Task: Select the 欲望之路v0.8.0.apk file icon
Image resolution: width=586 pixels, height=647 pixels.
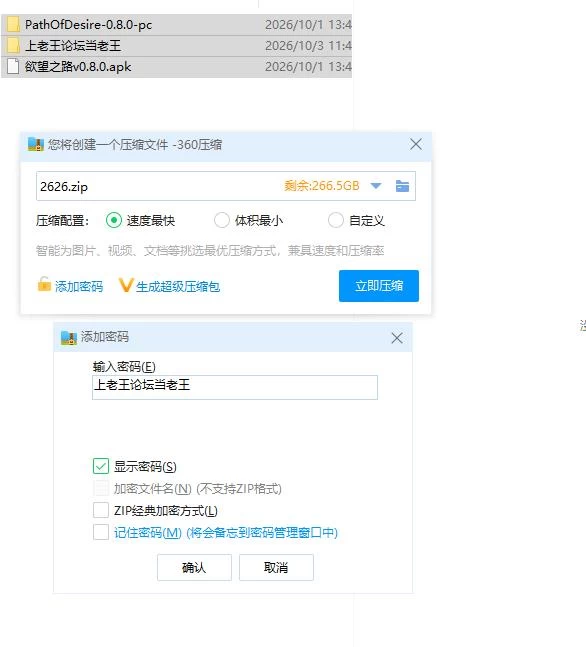Action: tap(13, 66)
